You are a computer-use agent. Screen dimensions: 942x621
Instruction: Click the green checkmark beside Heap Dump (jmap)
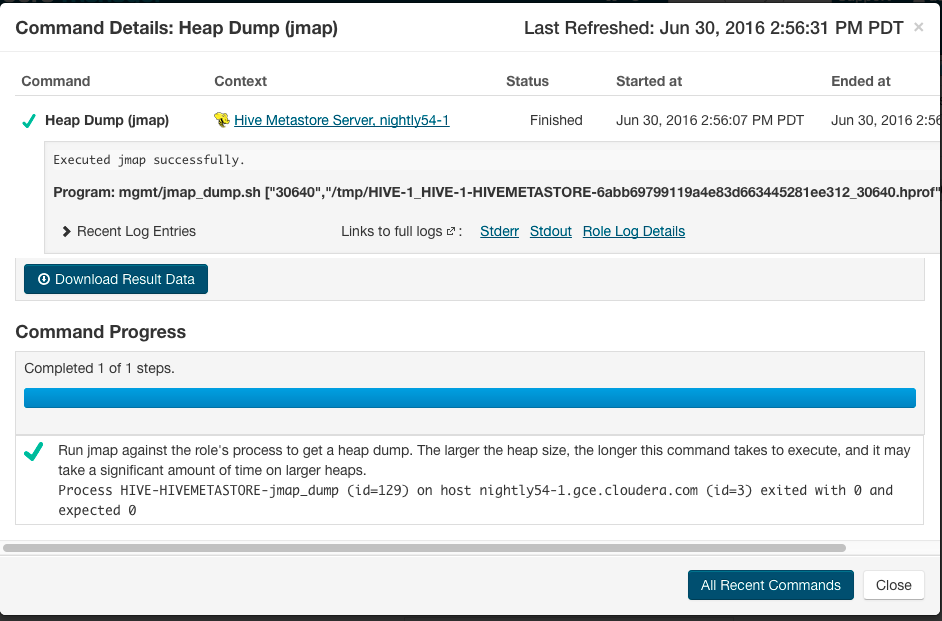(x=28, y=121)
